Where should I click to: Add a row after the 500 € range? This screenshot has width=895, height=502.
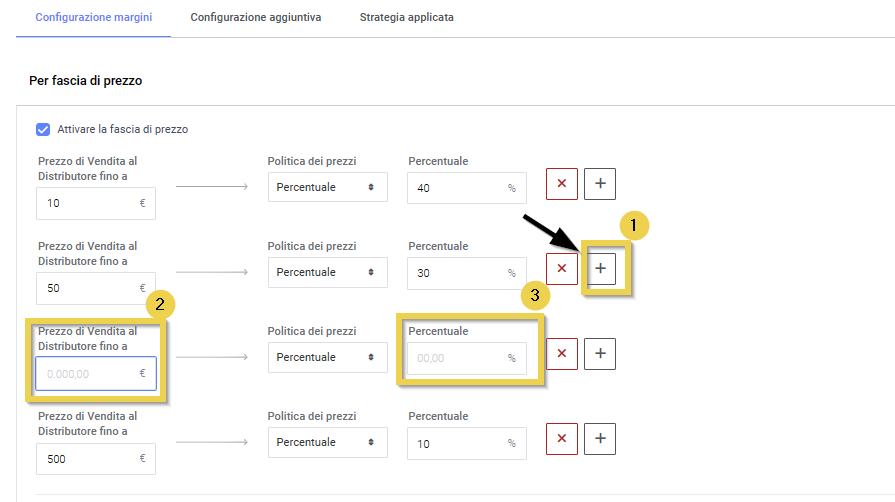coord(600,438)
